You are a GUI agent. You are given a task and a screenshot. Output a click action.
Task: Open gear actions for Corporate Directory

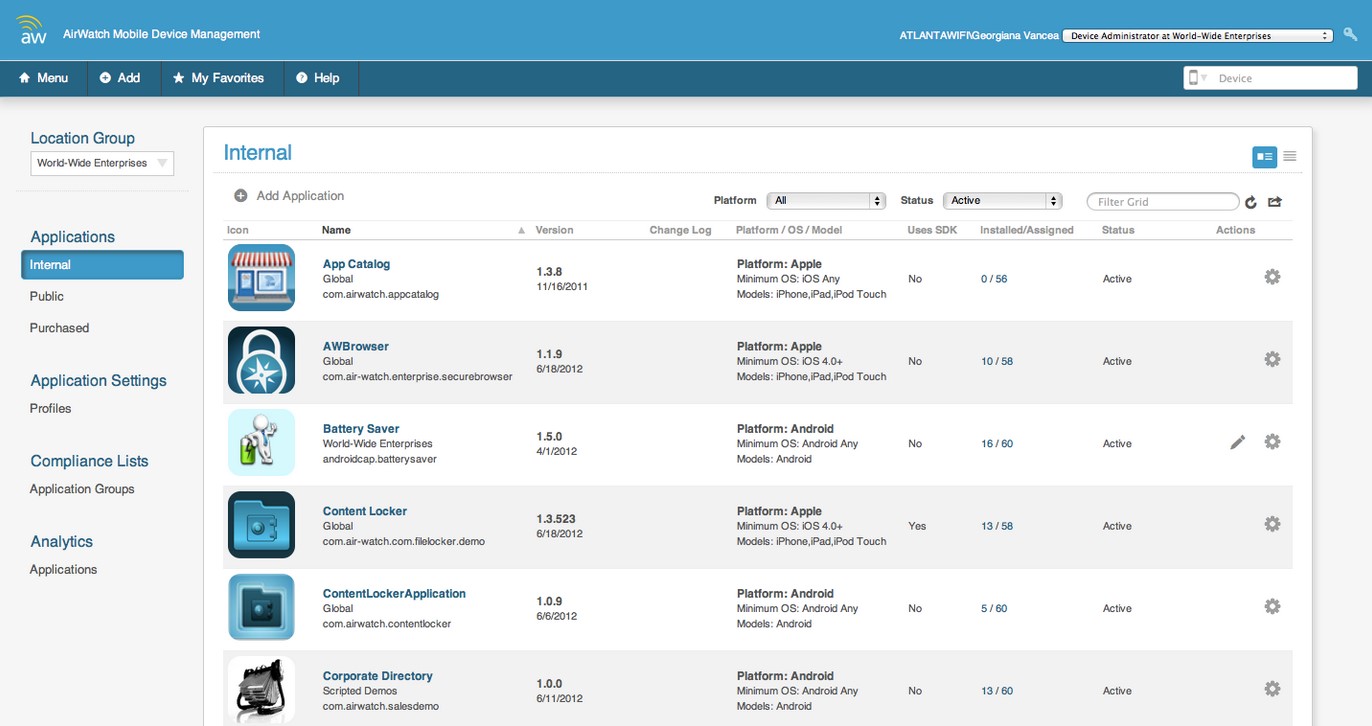(1272, 688)
